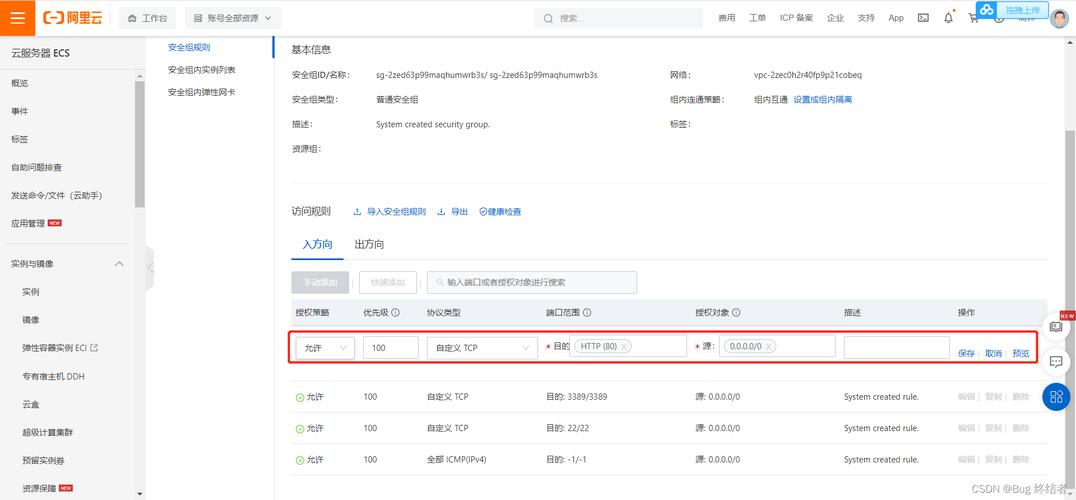1076x500 pixels.
Task: Select 安全组规则 in the side menu
Action: click(189, 47)
